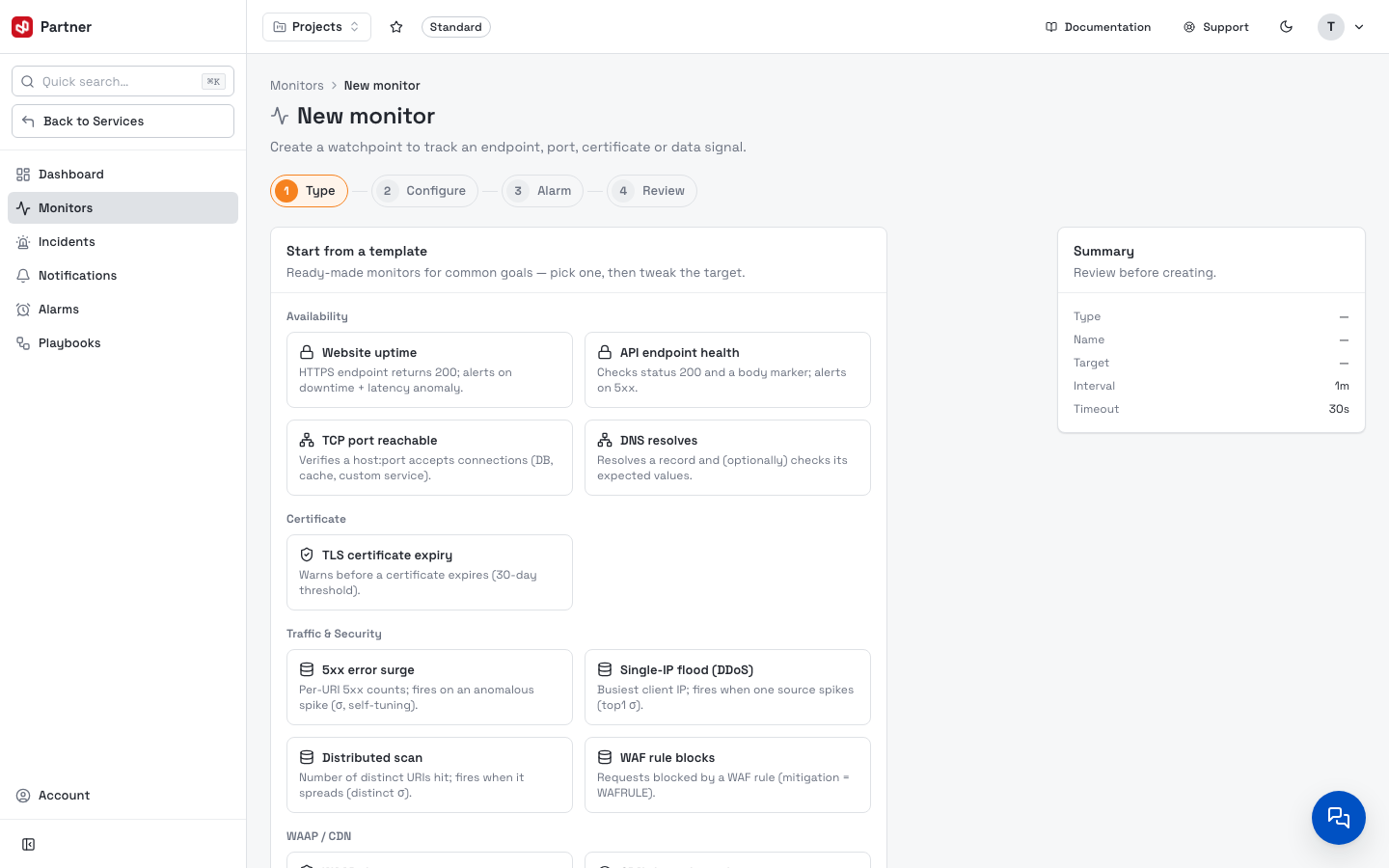Open the Incidents section
The height and width of the screenshot is (868, 1389).
point(123,242)
